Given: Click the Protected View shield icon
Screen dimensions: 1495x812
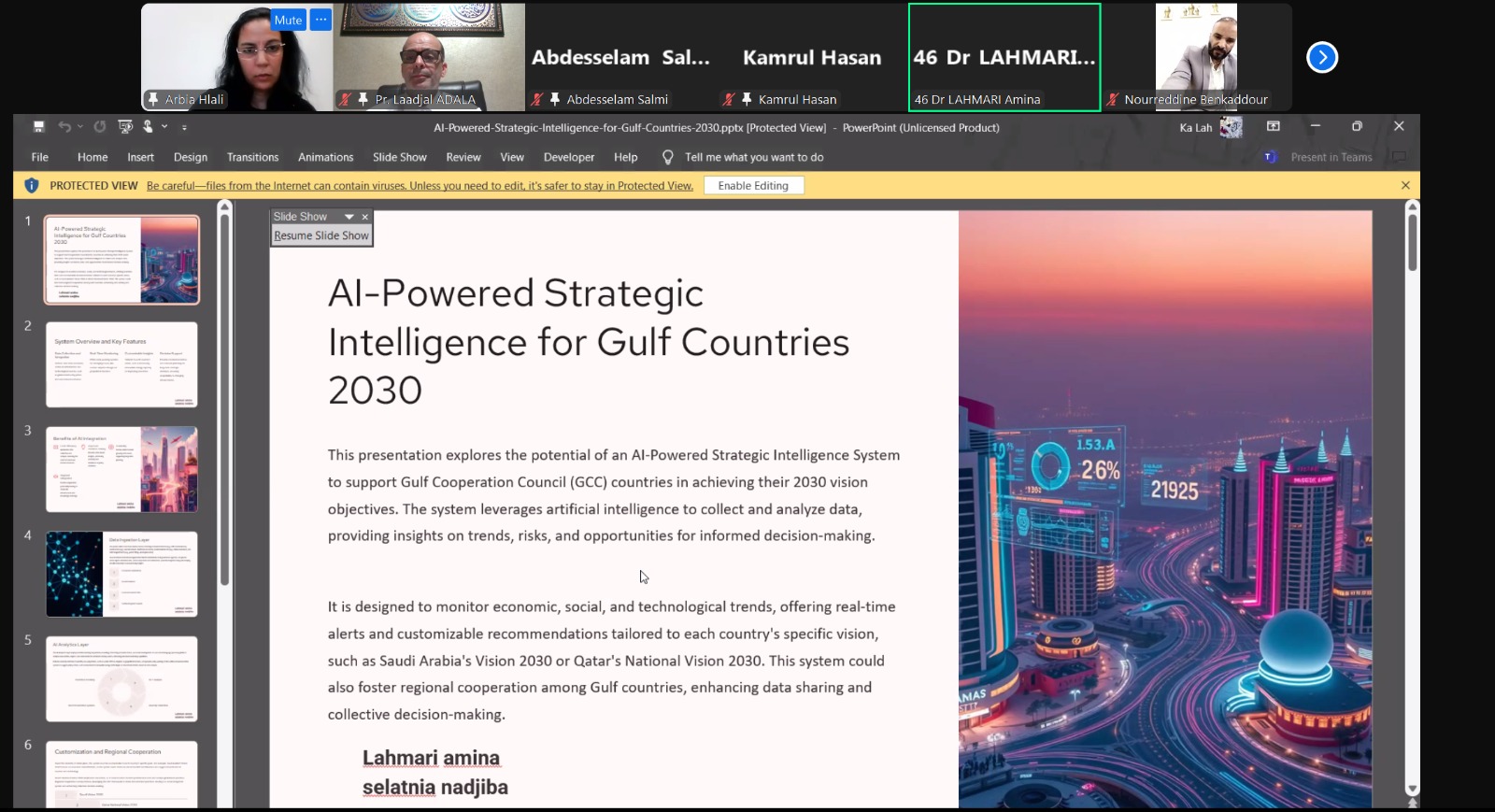Looking at the screenshot, I should [32, 185].
